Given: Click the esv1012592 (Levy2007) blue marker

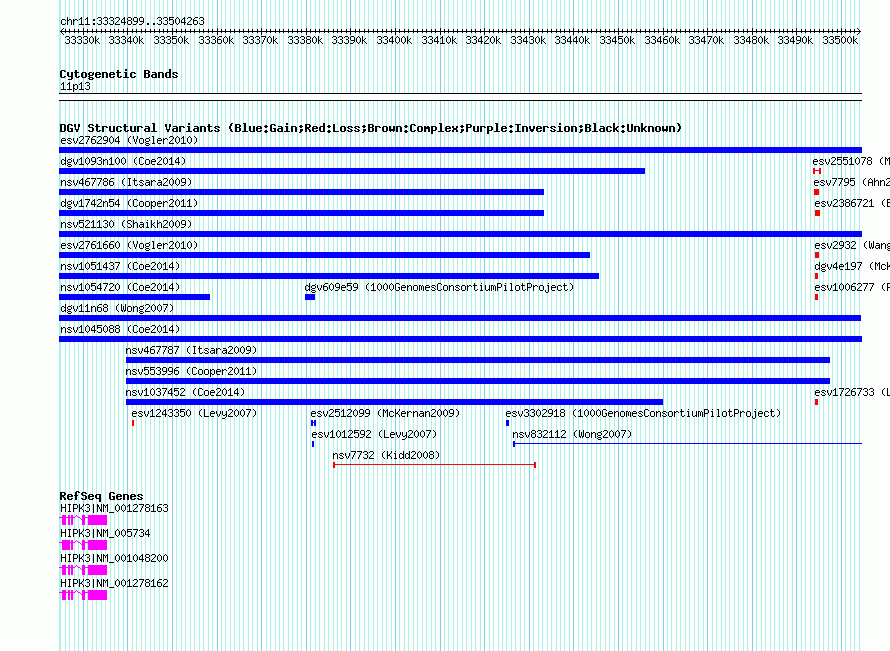Looking at the screenshot, I should coord(313,444).
